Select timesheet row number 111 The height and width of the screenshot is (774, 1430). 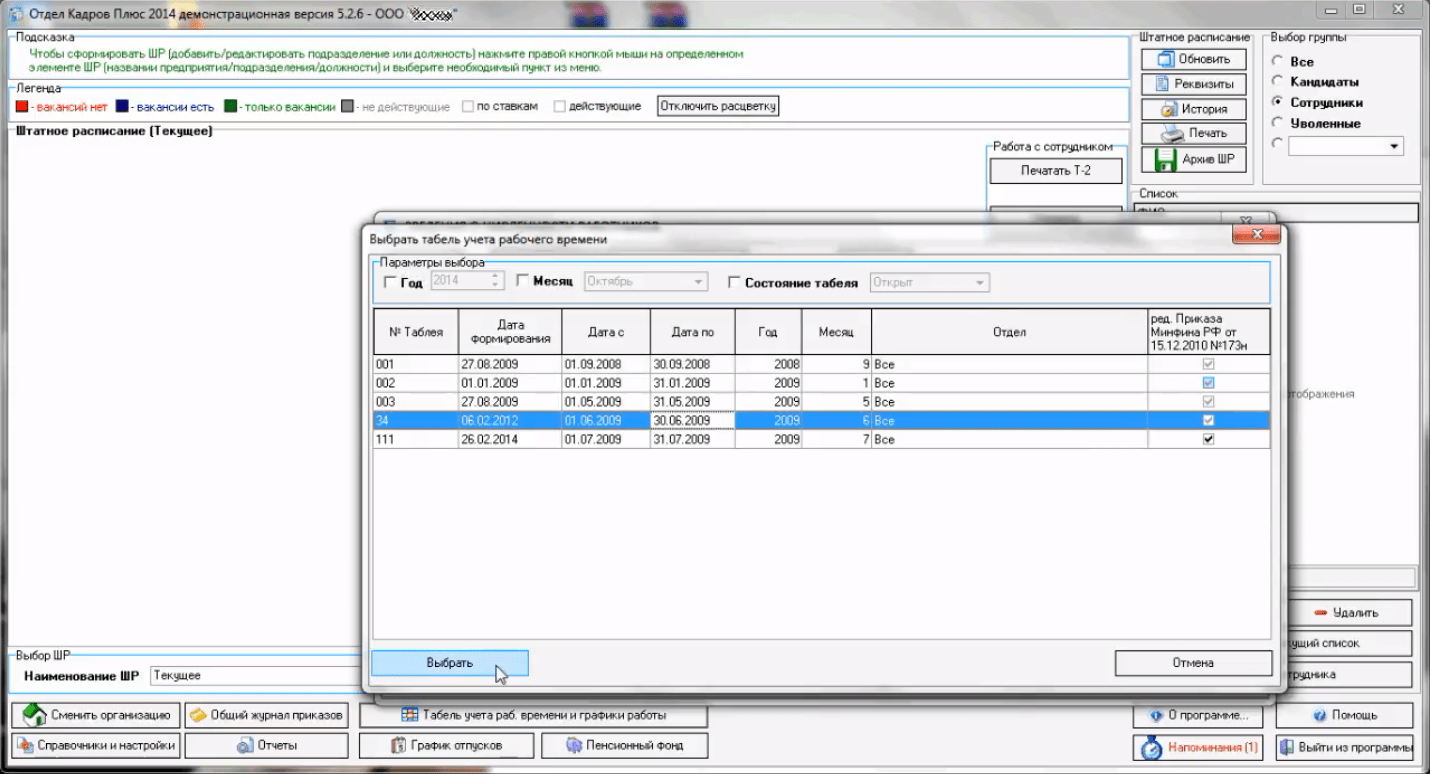click(x=415, y=440)
